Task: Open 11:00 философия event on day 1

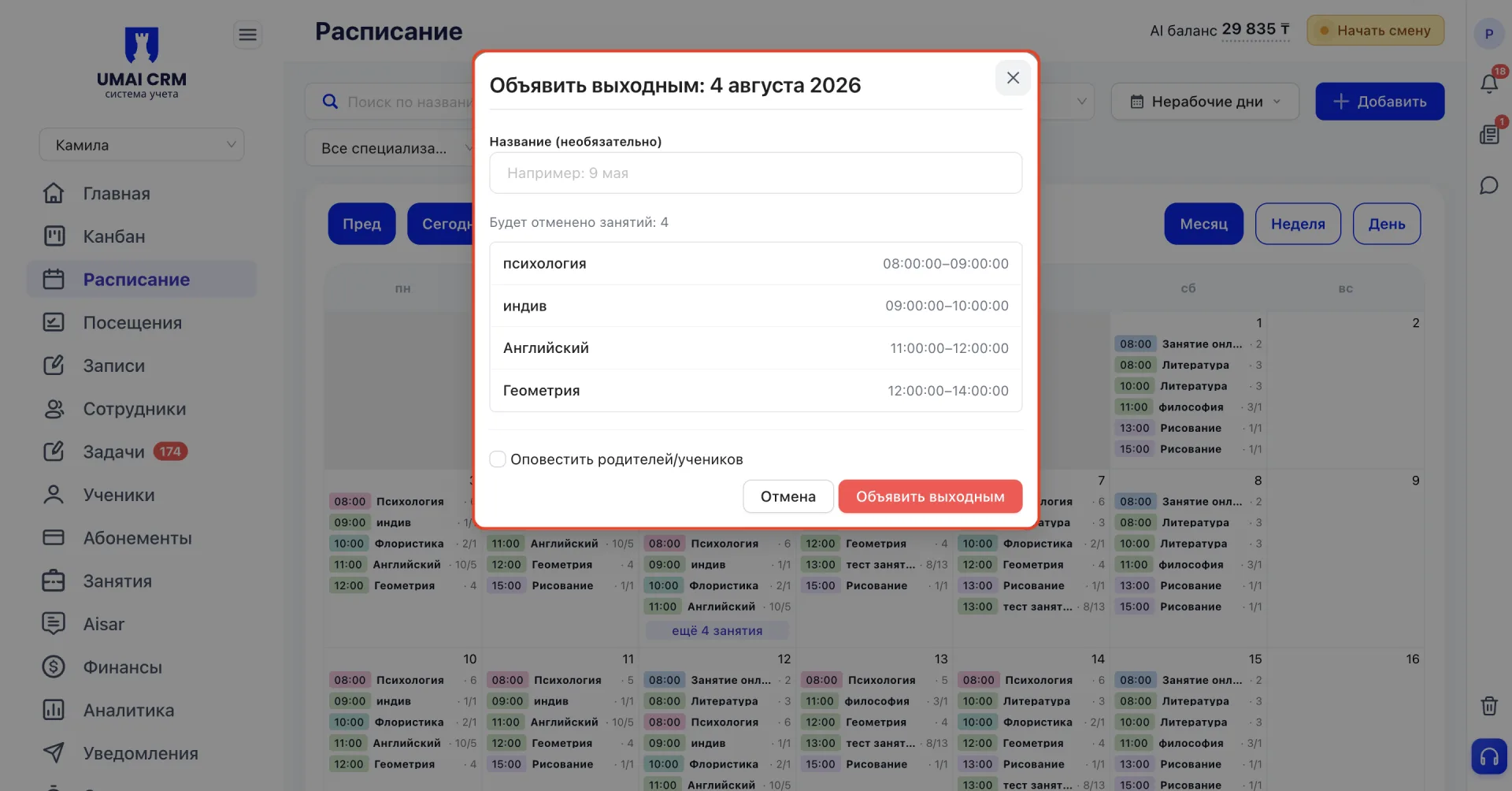Action: tap(1188, 407)
